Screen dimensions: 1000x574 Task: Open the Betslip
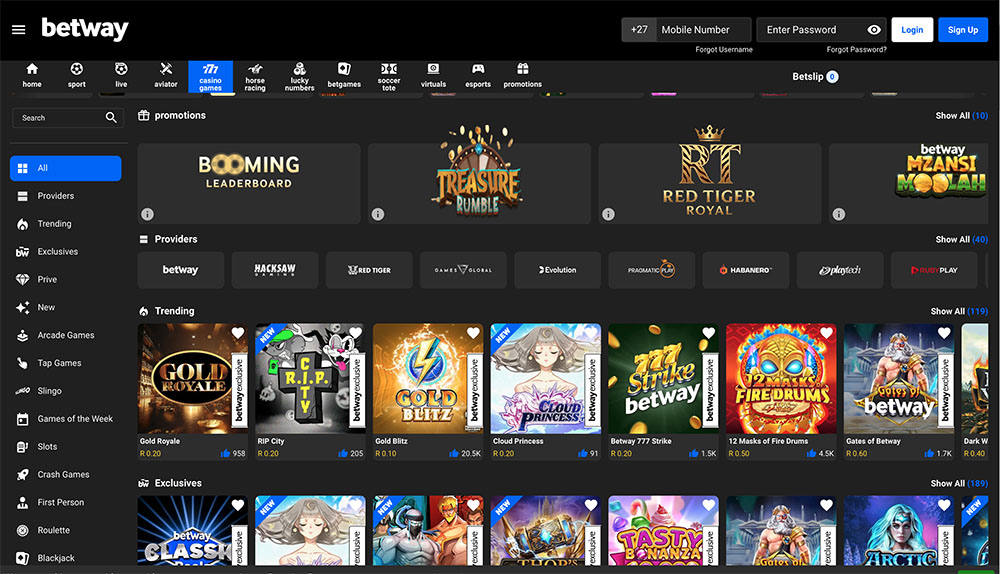coord(815,77)
